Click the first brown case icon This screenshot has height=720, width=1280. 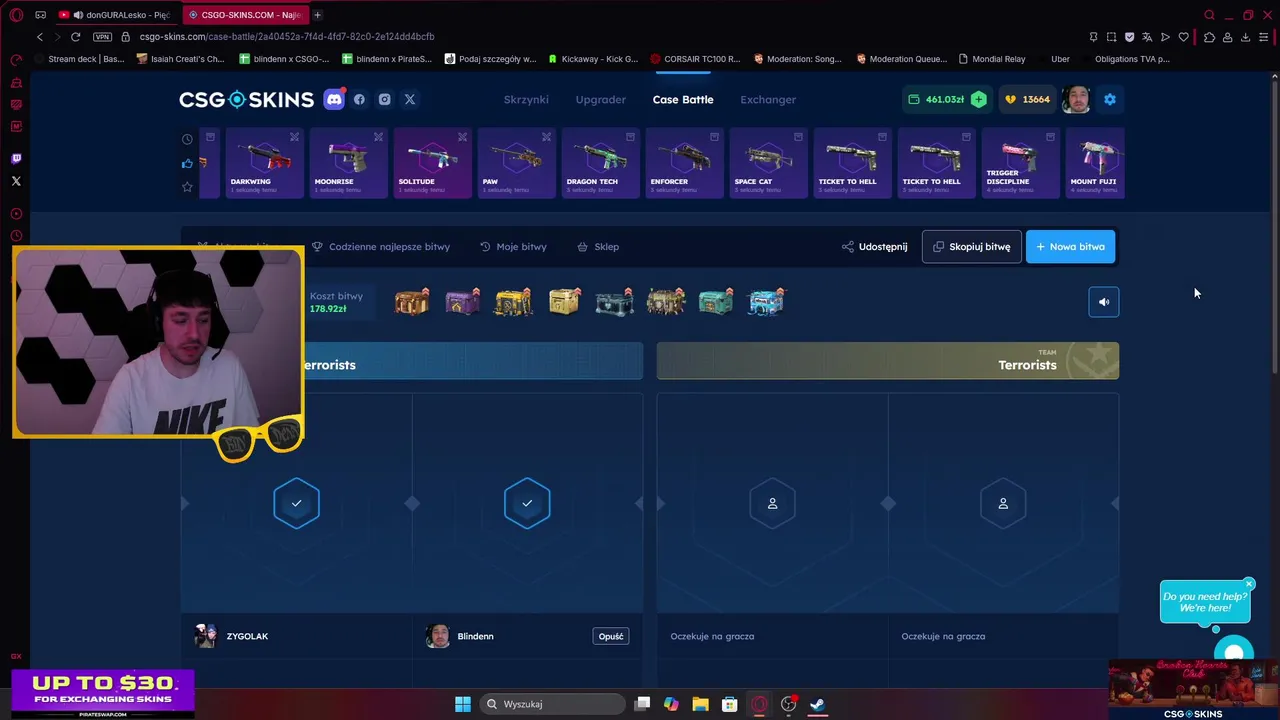[411, 301]
